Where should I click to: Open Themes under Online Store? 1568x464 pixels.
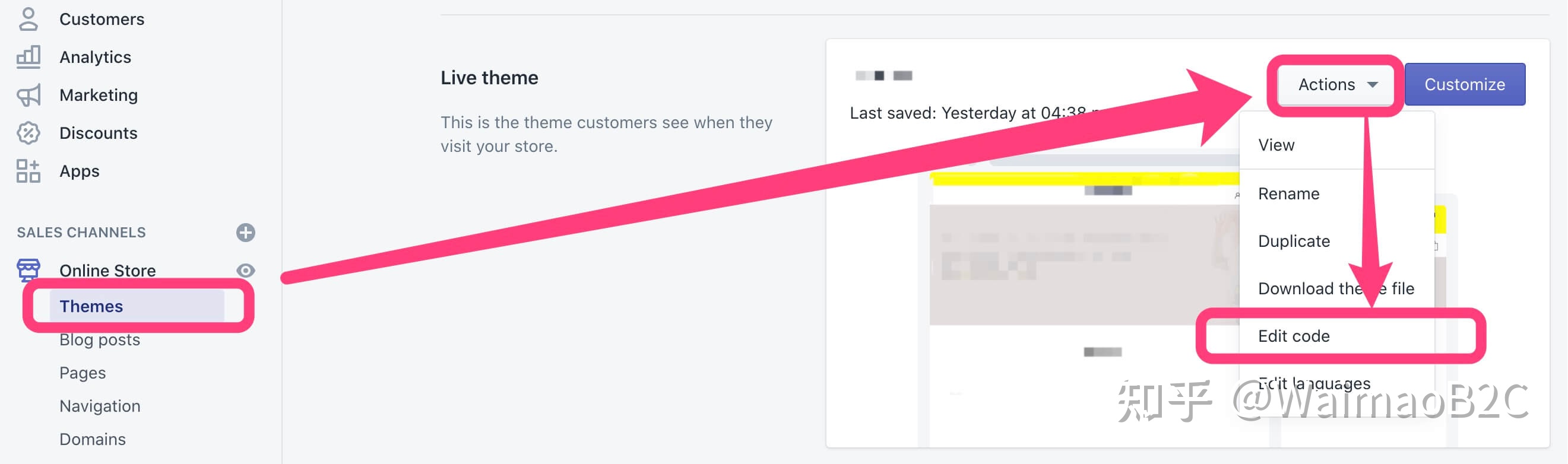click(91, 306)
